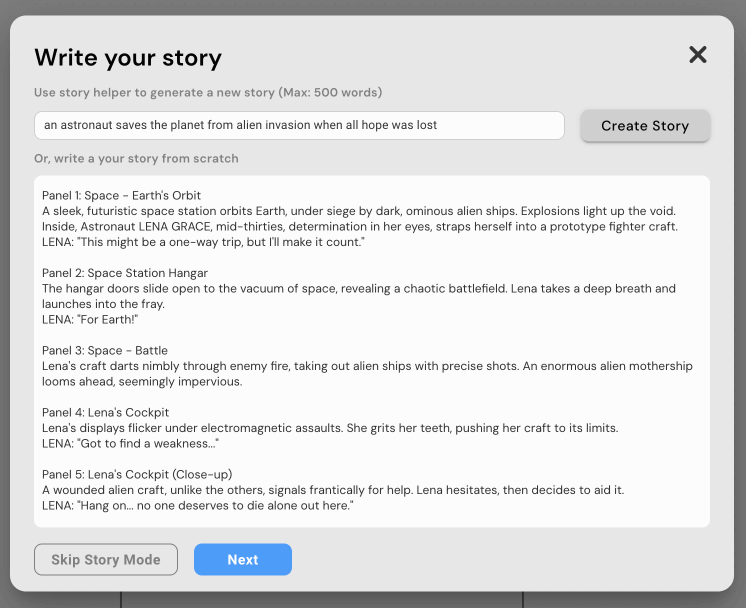The image size is (746, 608).
Task: Click the 'This might be a one-way trip' line
Action: coord(203,242)
